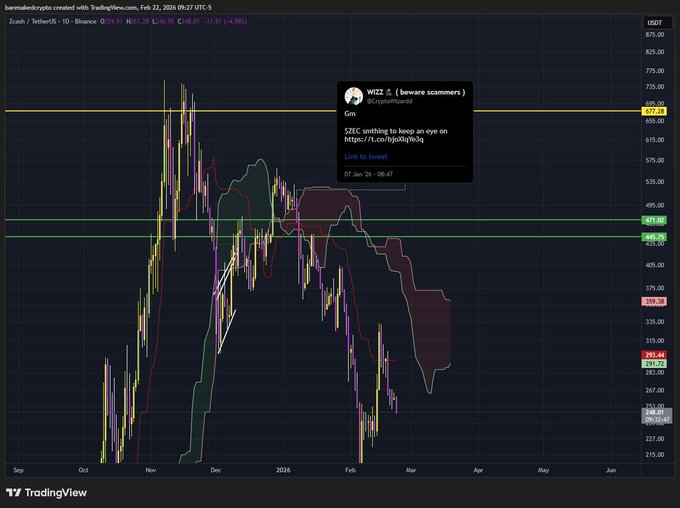Click the red 293.44 price label

pyautogui.click(x=654, y=355)
